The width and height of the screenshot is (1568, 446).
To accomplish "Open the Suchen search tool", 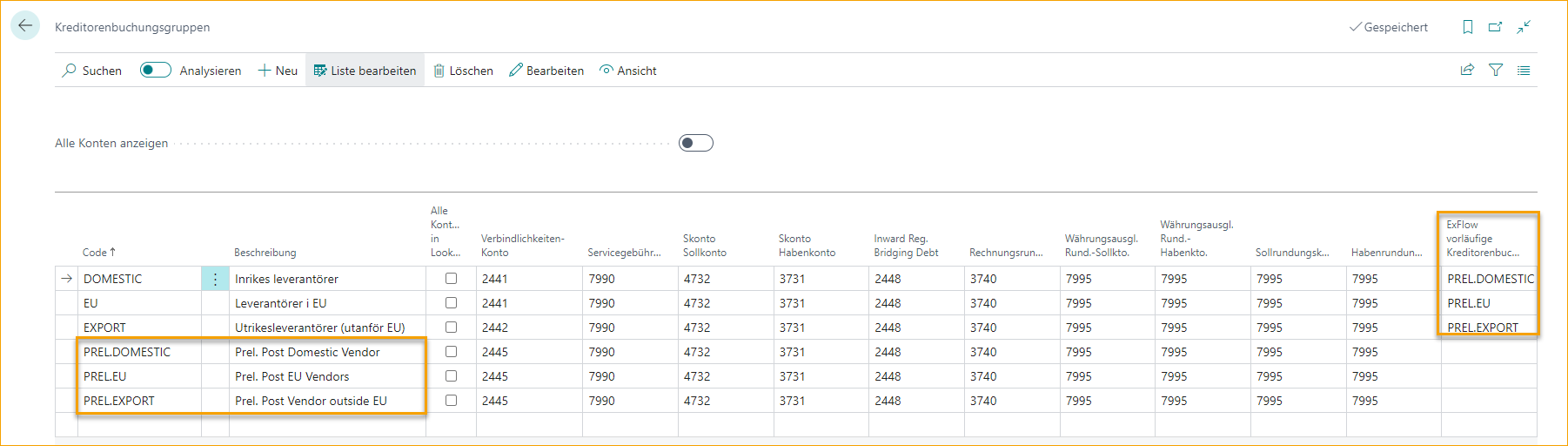I will click(x=92, y=71).
